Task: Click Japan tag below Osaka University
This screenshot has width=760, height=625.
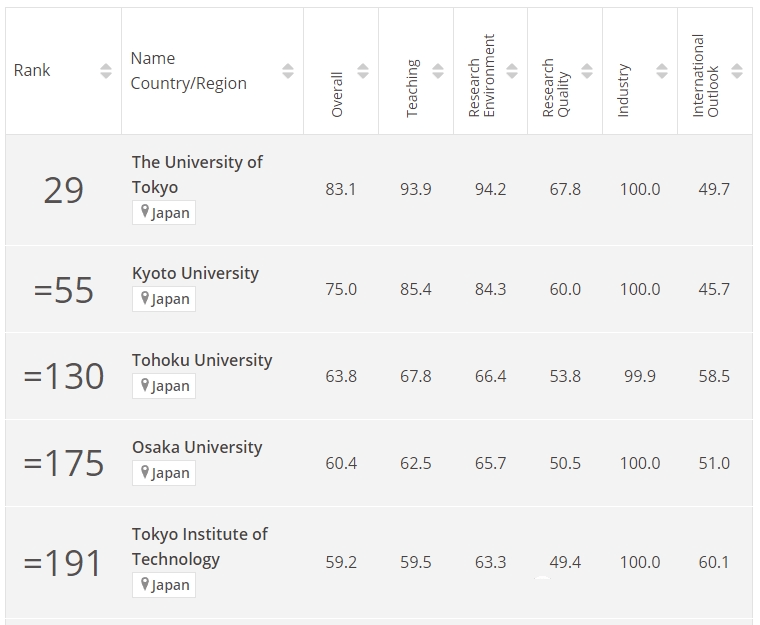Action: tap(164, 473)
